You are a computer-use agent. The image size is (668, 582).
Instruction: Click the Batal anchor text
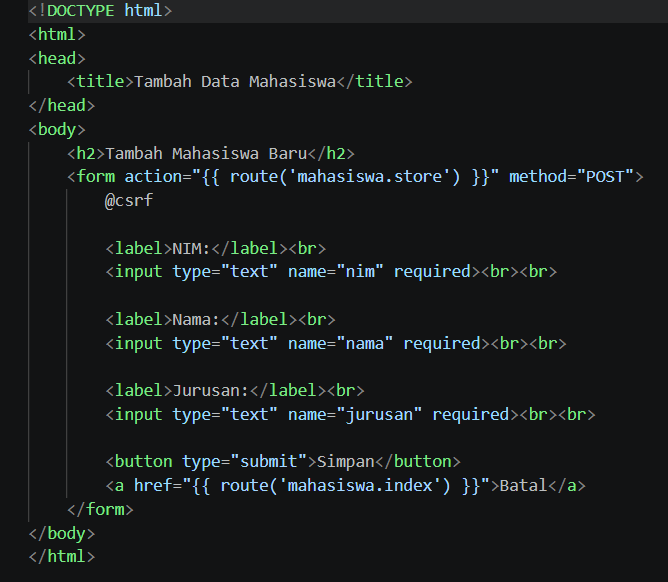(524, 485)
